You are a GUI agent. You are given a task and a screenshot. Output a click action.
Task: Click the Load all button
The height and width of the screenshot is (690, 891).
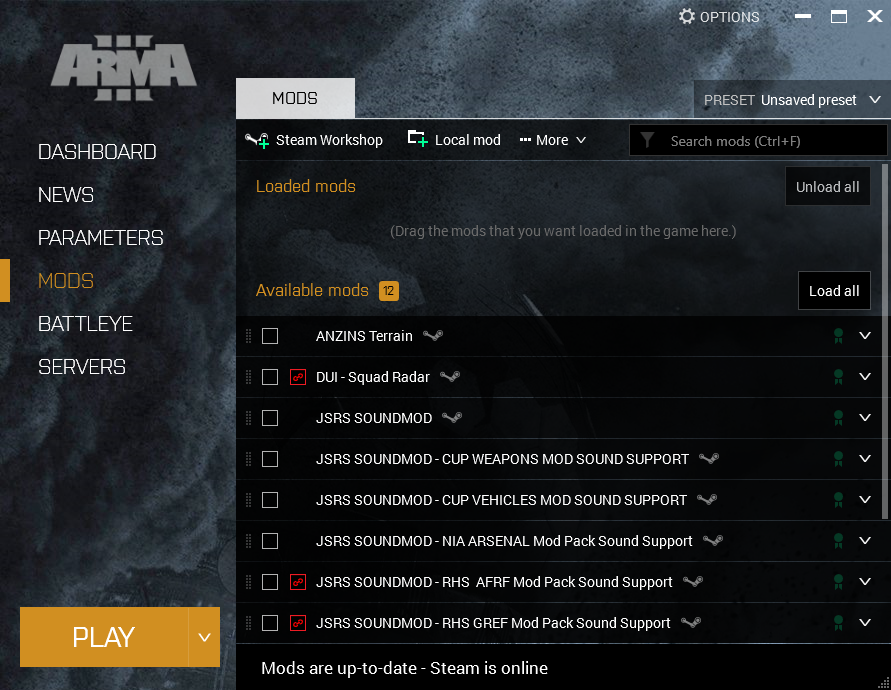point(834,290)
